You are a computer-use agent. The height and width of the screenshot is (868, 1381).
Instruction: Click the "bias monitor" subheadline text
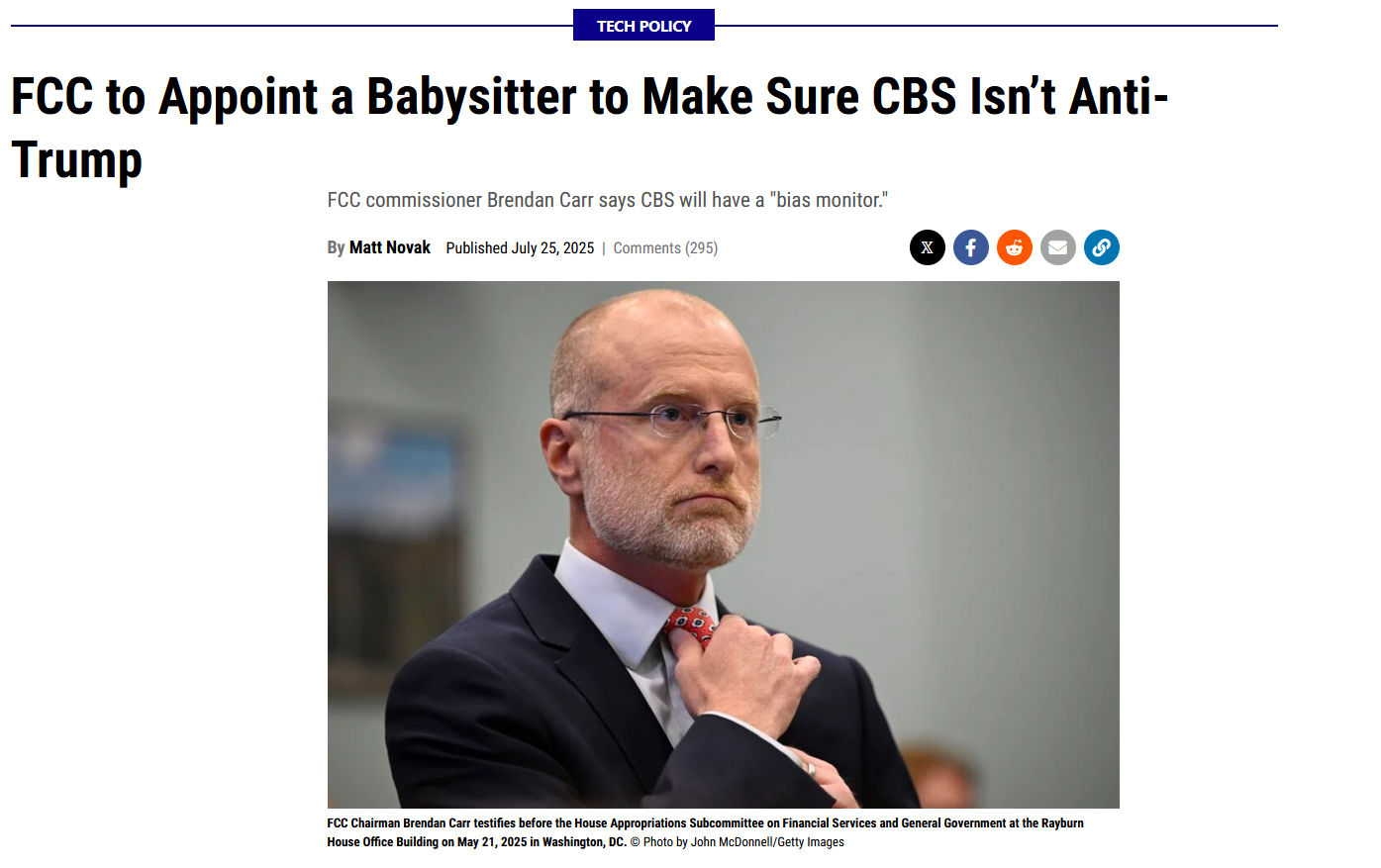click(607, 200)
